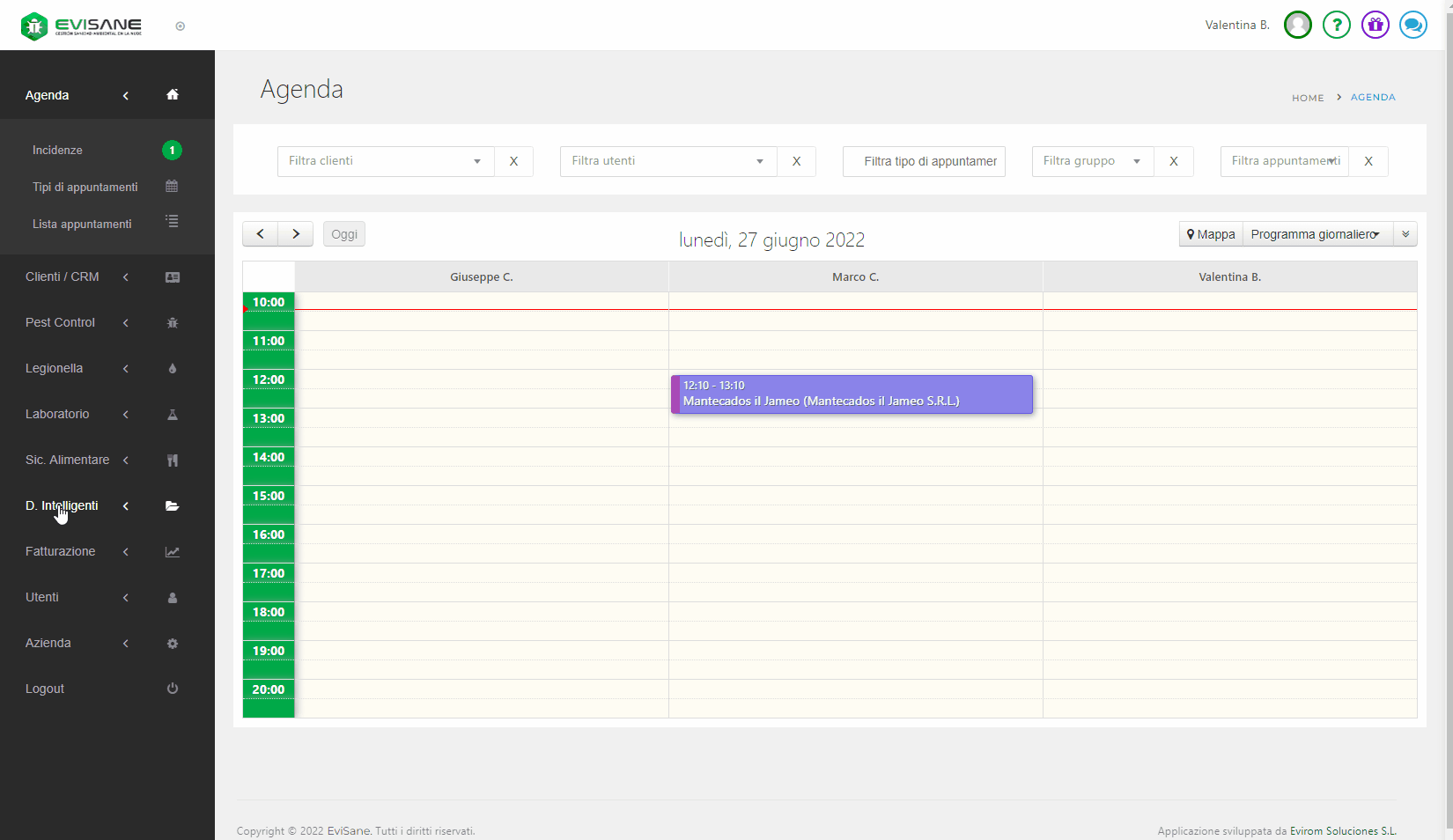This screenshot has height=840, width=1453.
Task: Open the Filtra clienti dropdown
Action: (x=386, y=161)
